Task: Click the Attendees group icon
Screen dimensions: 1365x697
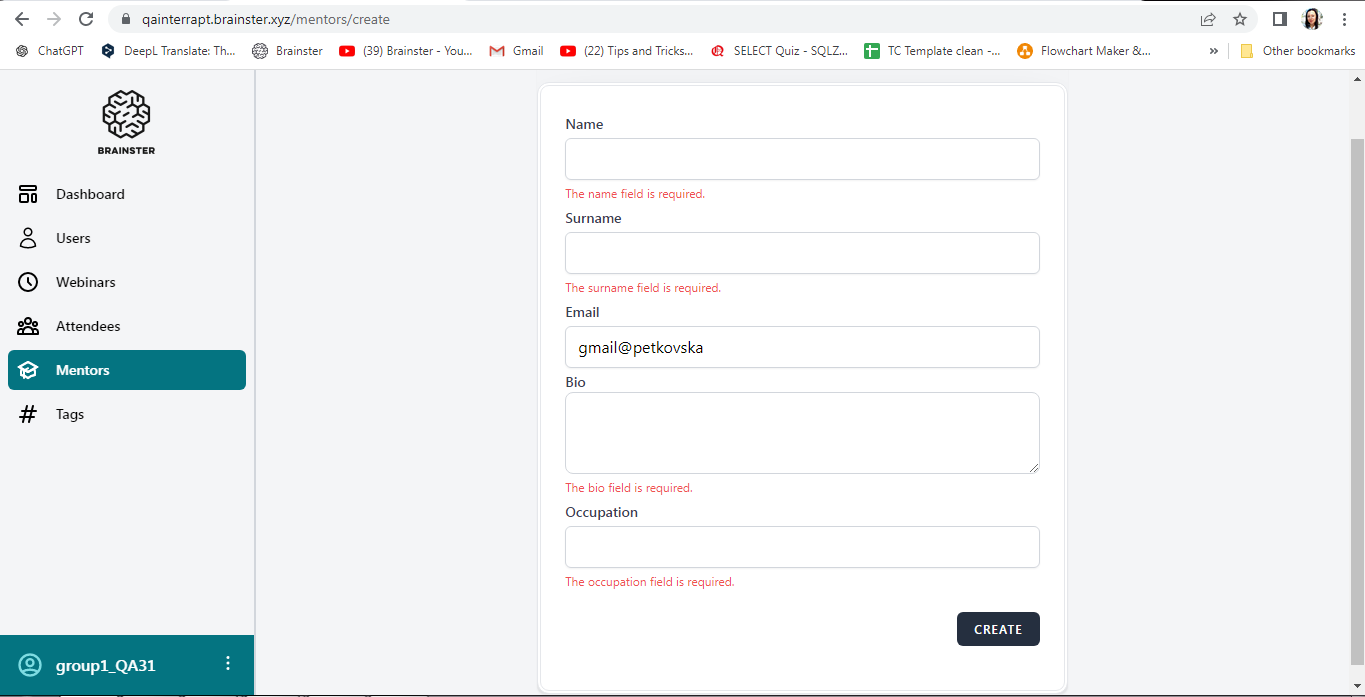Action: (x=28, y=326)
